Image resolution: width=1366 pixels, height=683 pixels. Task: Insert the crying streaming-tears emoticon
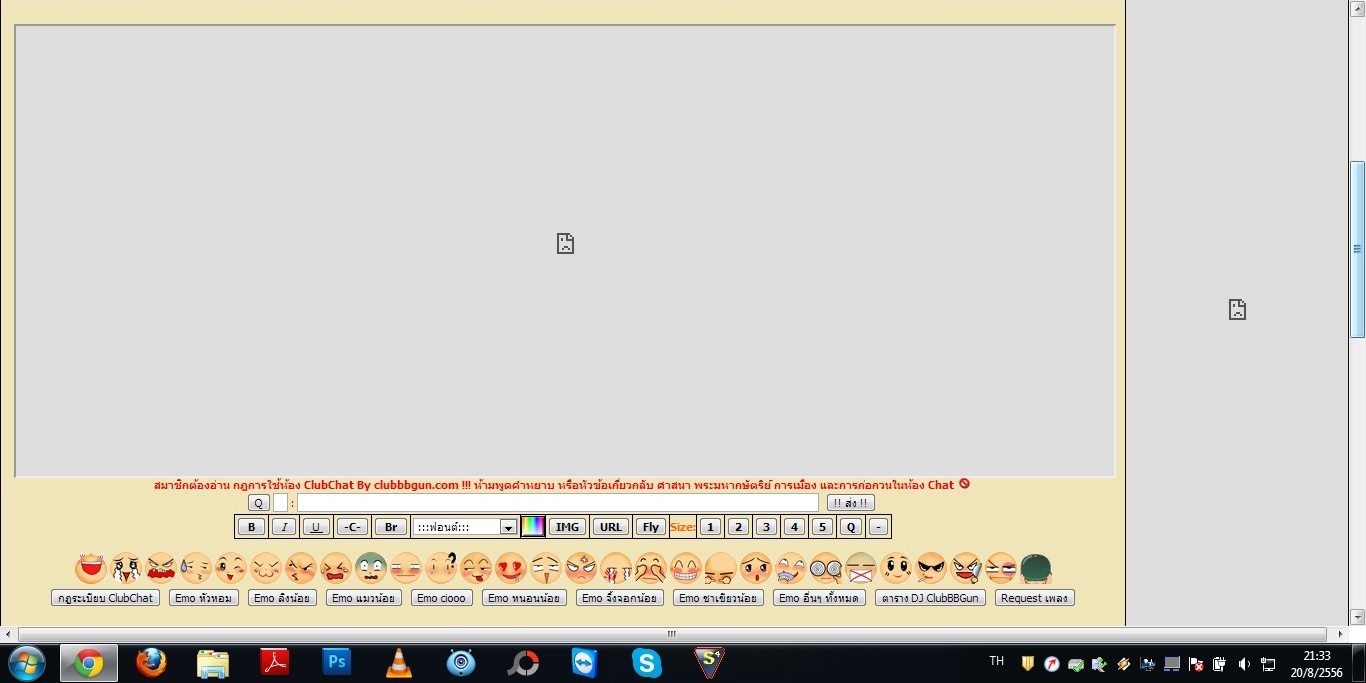(x=126, y=568)
